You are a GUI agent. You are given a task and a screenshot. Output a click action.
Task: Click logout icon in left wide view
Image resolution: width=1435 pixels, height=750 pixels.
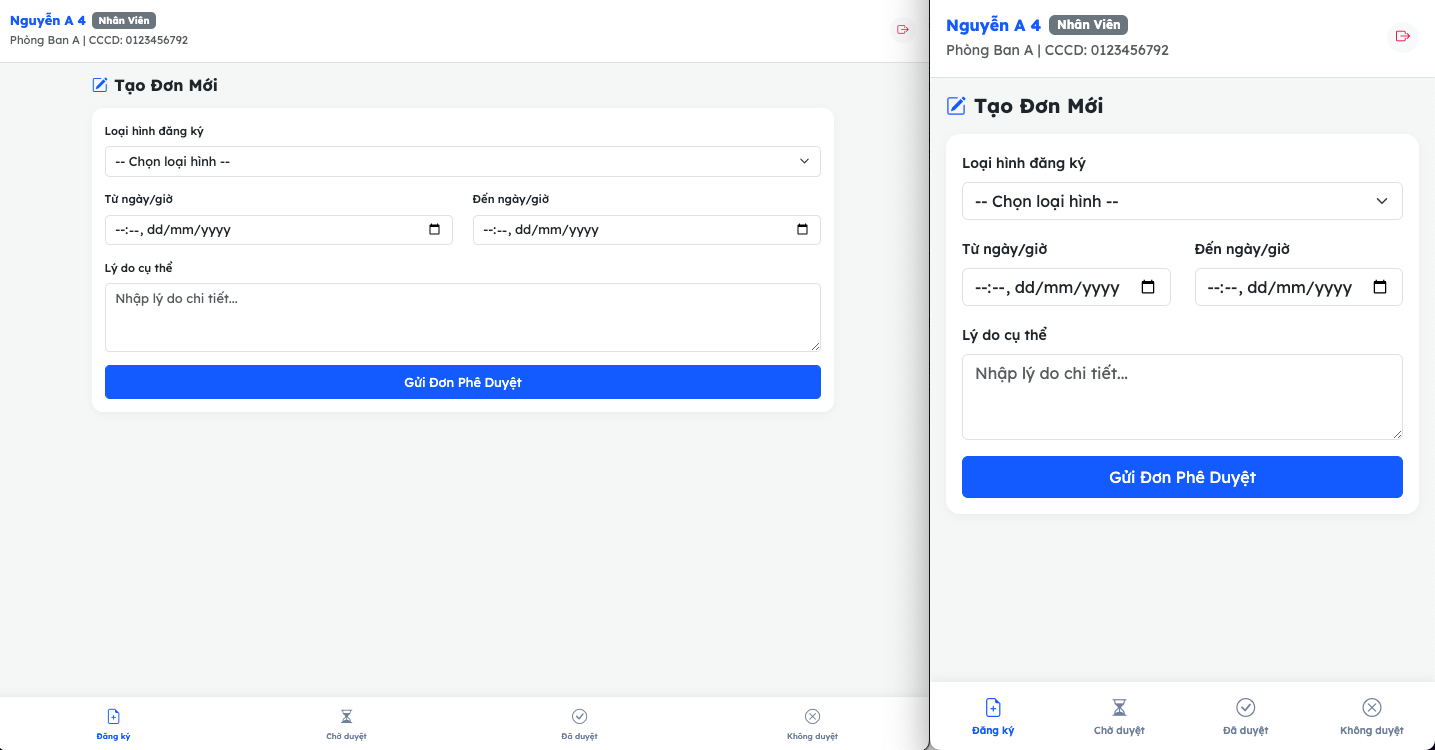tap(903, 30)
